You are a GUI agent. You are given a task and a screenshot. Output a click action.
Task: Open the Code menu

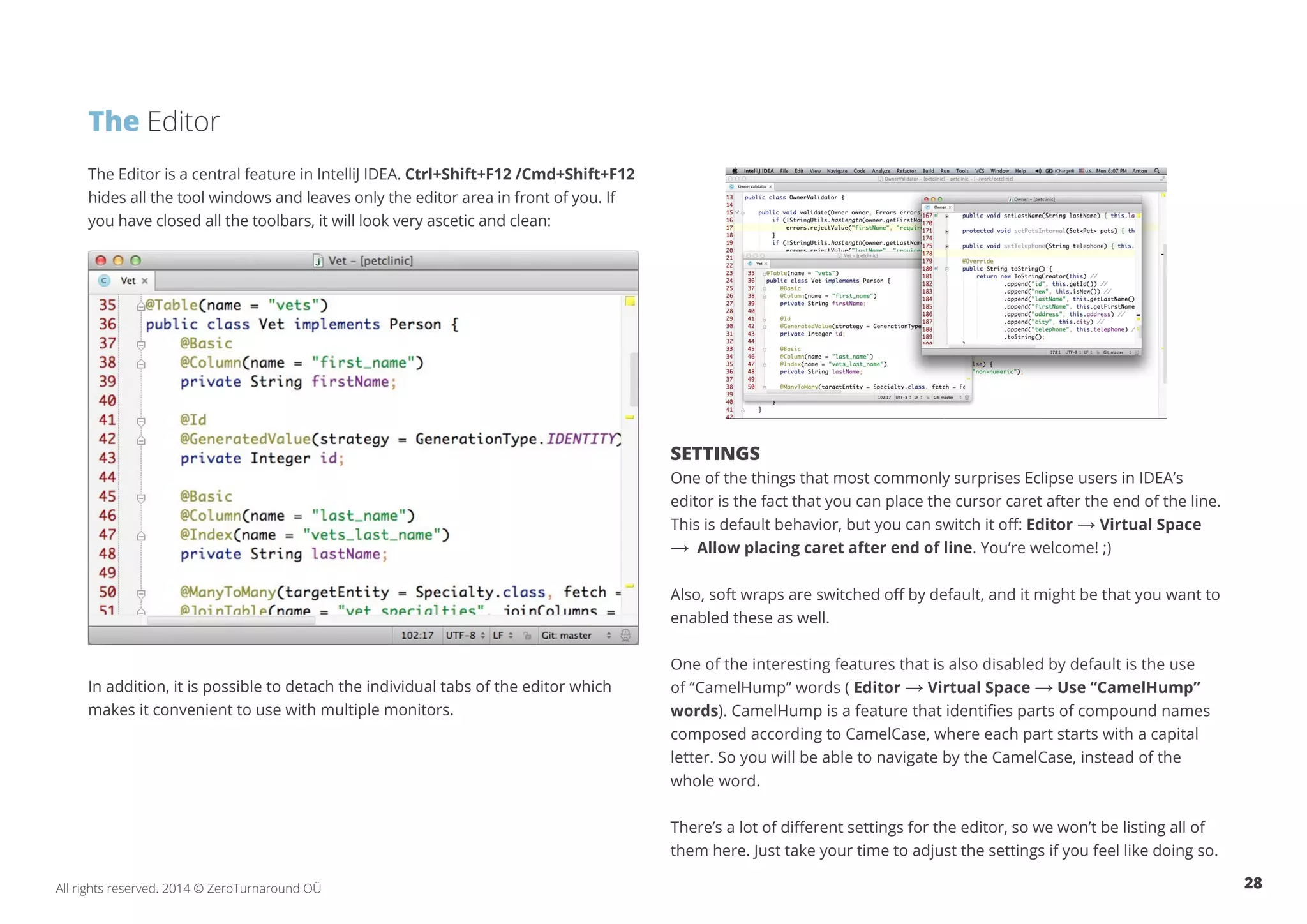click(x=860, y=171)
